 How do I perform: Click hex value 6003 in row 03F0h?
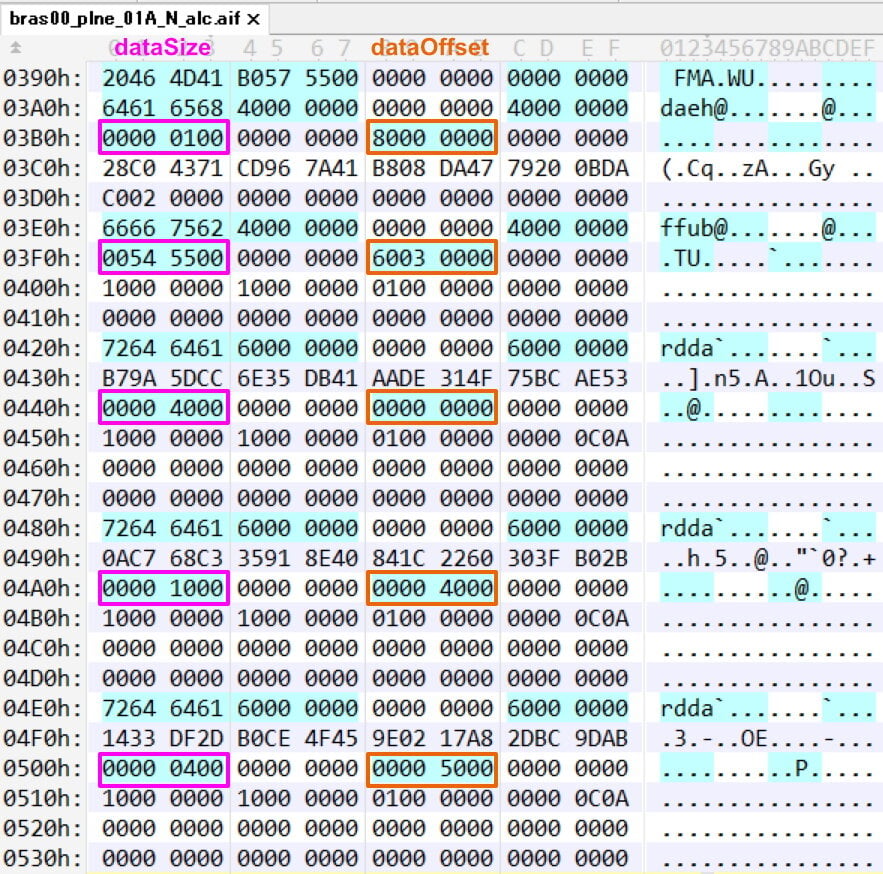point(399,258)
